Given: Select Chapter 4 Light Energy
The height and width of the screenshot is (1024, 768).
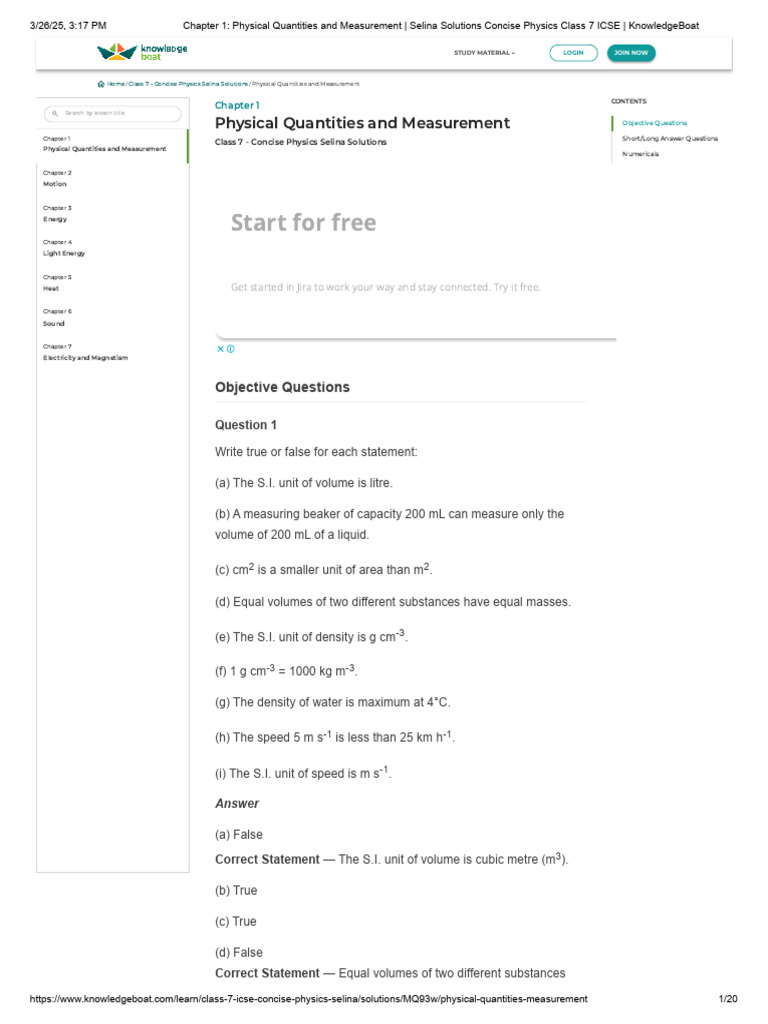Looking at the screenshot, I should point(64,248).
